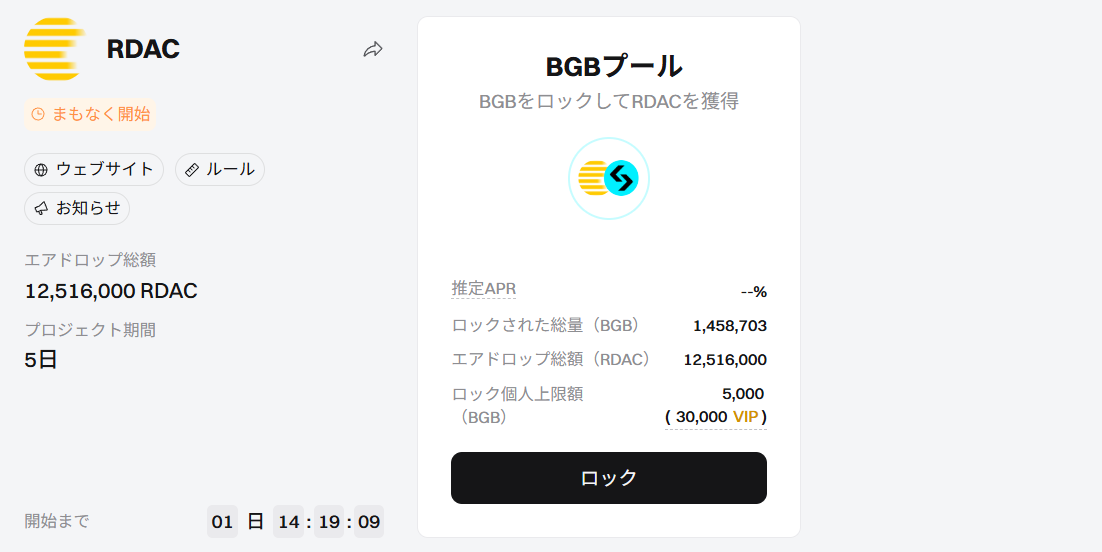
Task: Open the ルール rules button
Action: click(x=220, y=169)
